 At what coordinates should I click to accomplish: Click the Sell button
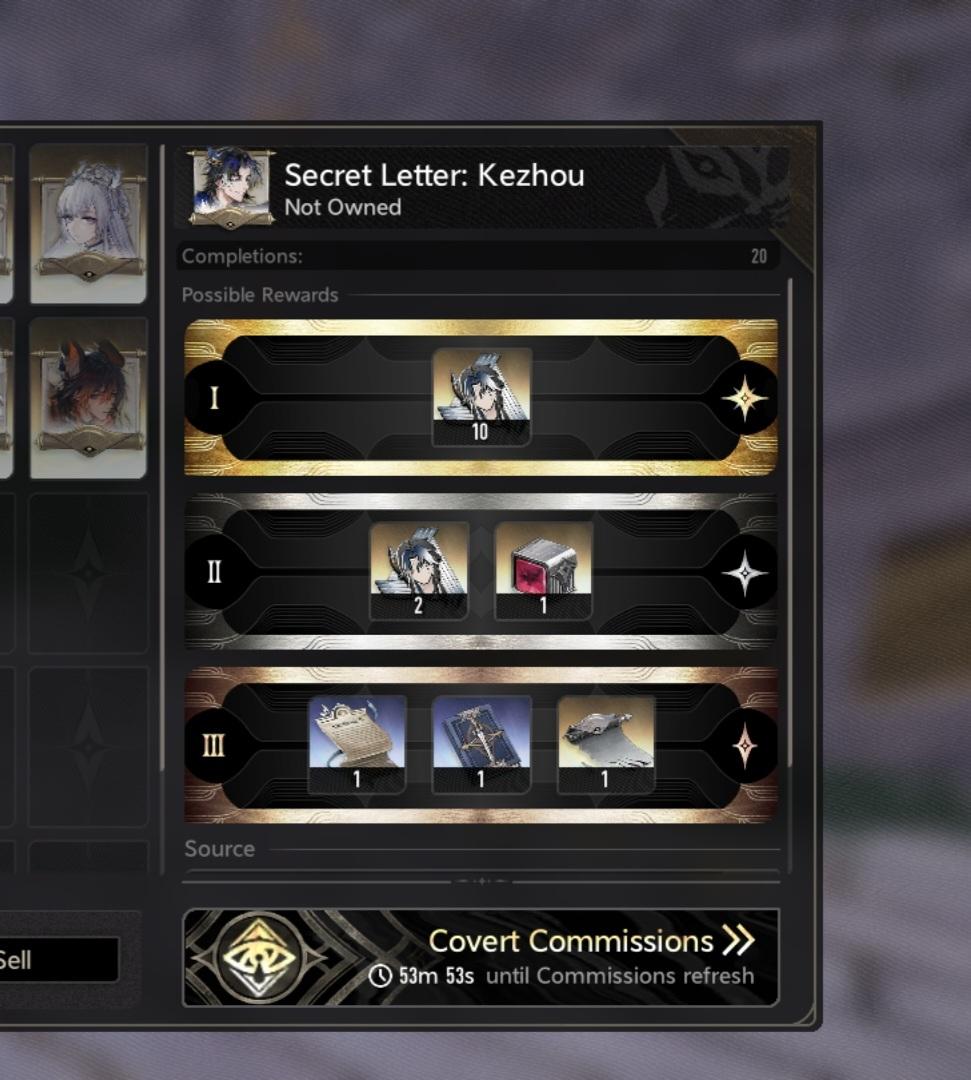coord(59,959)
